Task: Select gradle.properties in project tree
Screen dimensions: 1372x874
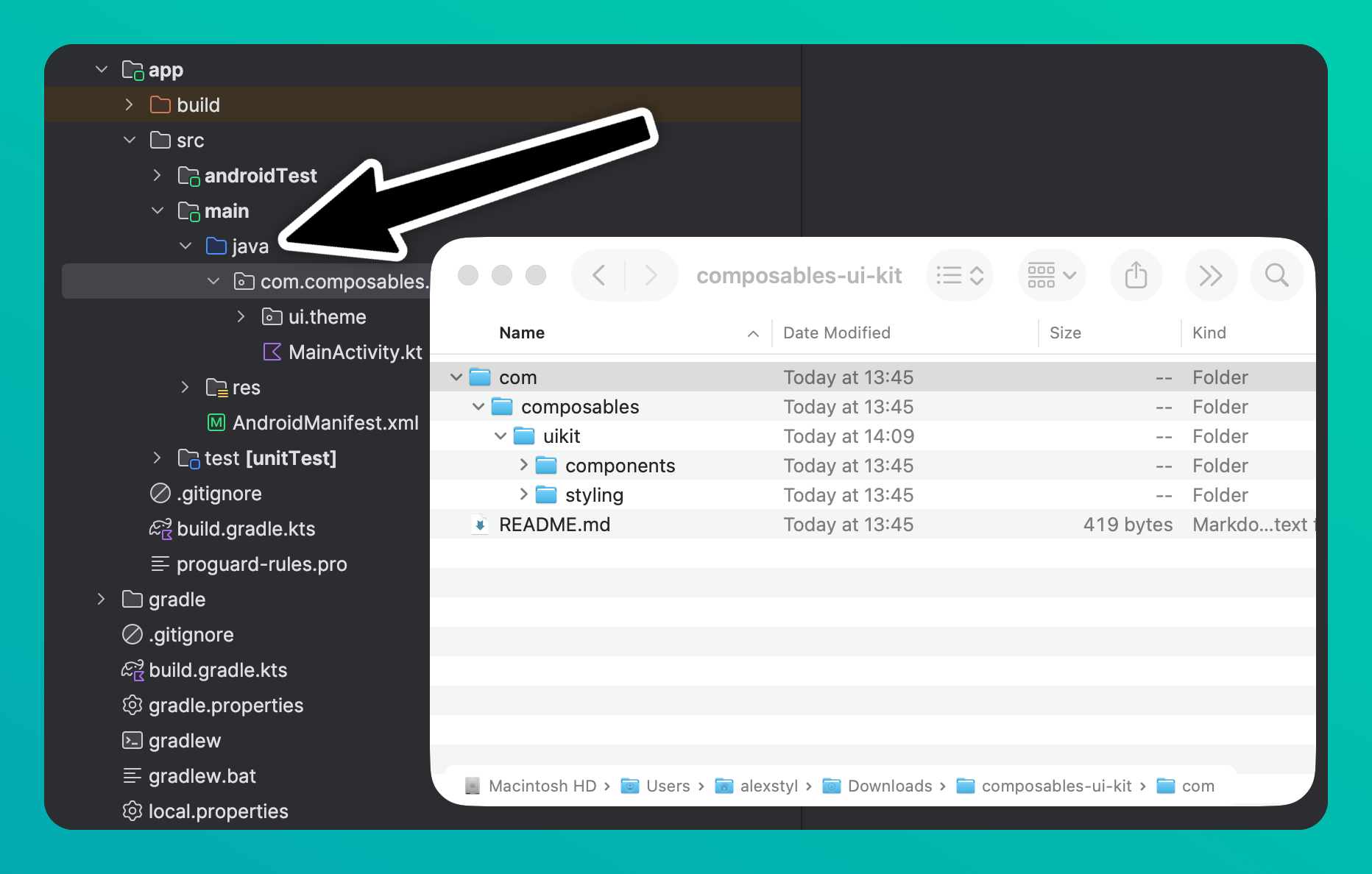Action: pyautogui.click(x=225, y=706)
